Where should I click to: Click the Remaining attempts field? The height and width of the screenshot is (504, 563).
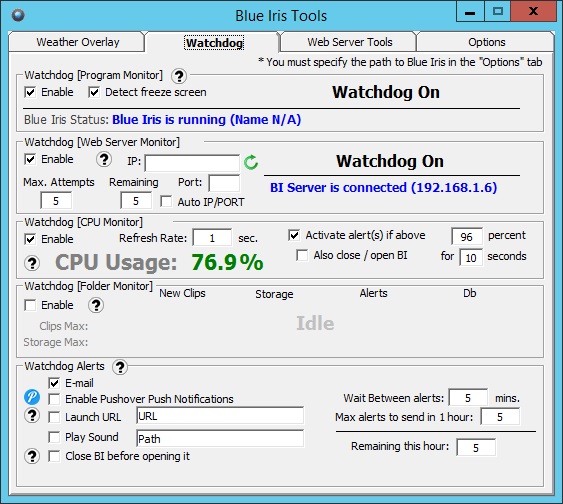tap(136, 200)
